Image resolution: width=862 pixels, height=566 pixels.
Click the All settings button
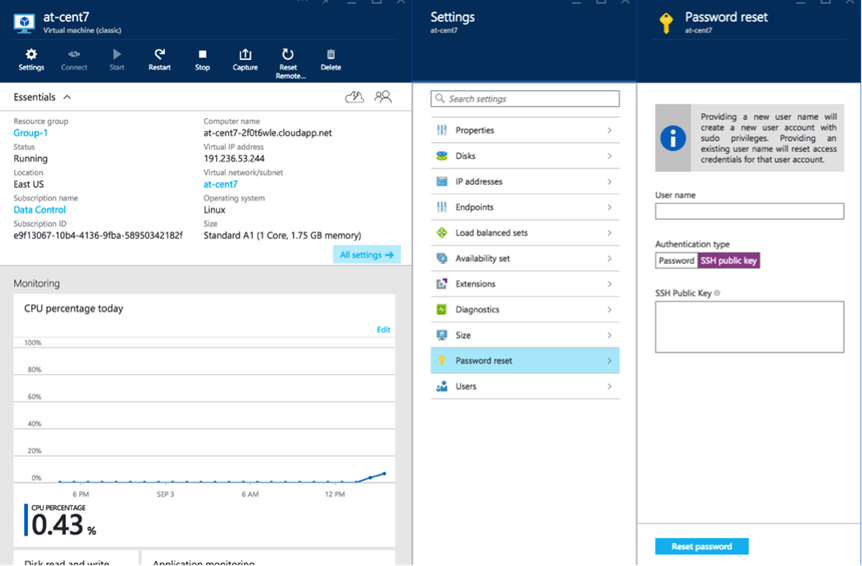(367, 254)
